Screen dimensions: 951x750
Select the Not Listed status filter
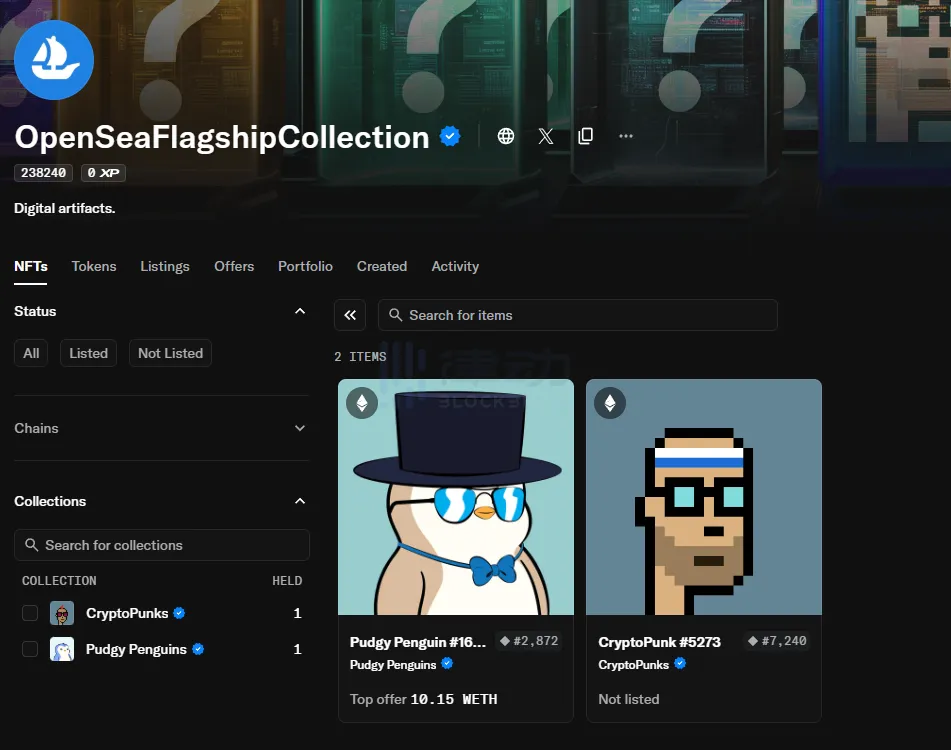(170, 353)
